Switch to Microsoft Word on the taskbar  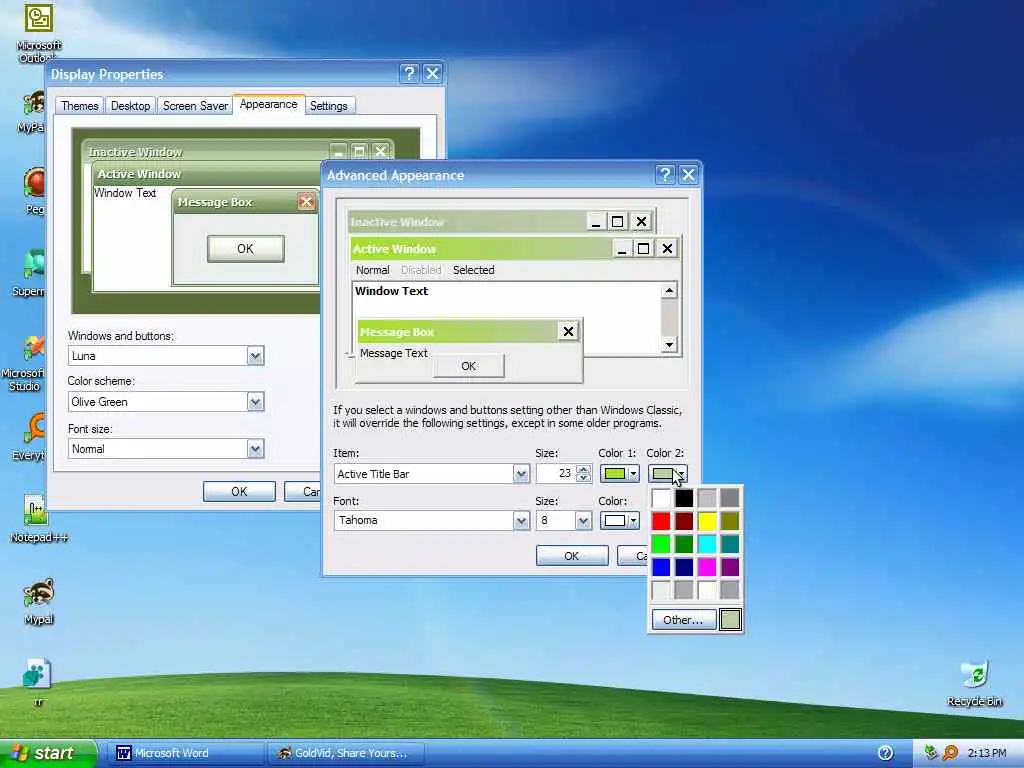point(185,753)
